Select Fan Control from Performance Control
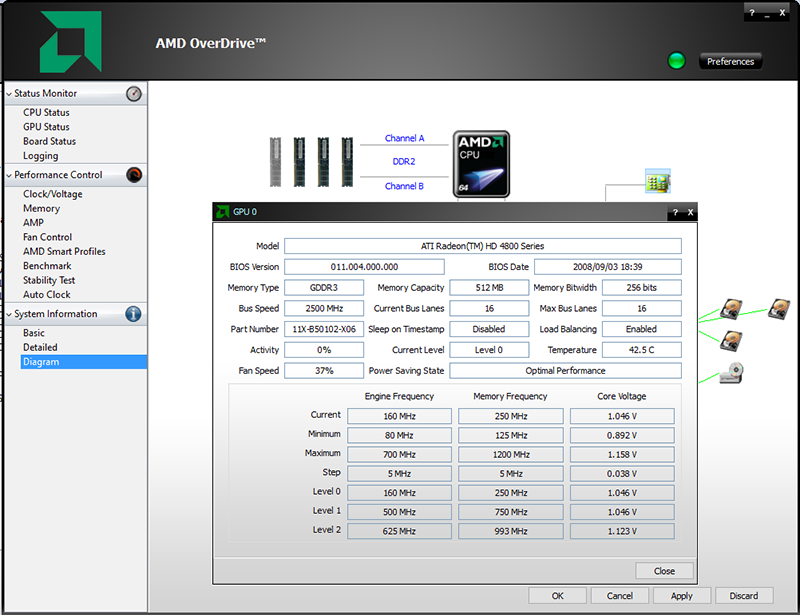The width and height of the screenshot is (800, 615). [x=47, y=237]
